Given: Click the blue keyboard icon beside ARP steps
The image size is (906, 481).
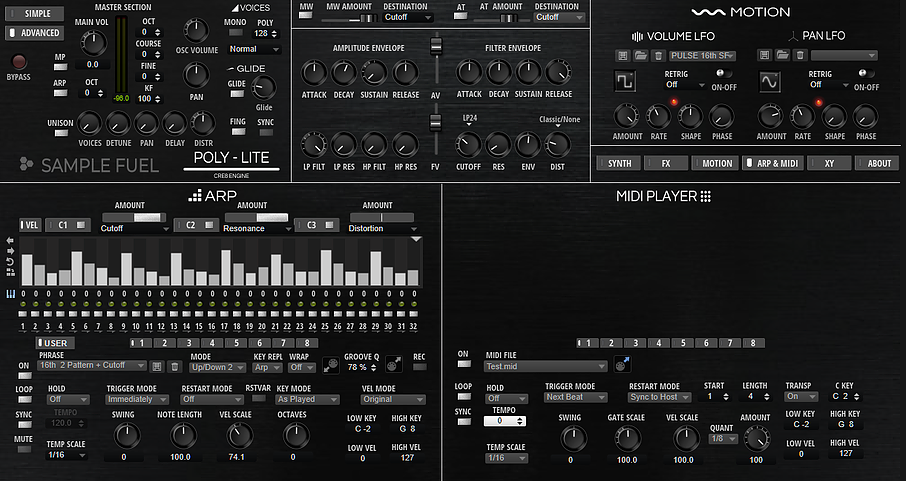Looking at the screenshot, I should pyautogui.click(x=10, y=294).
